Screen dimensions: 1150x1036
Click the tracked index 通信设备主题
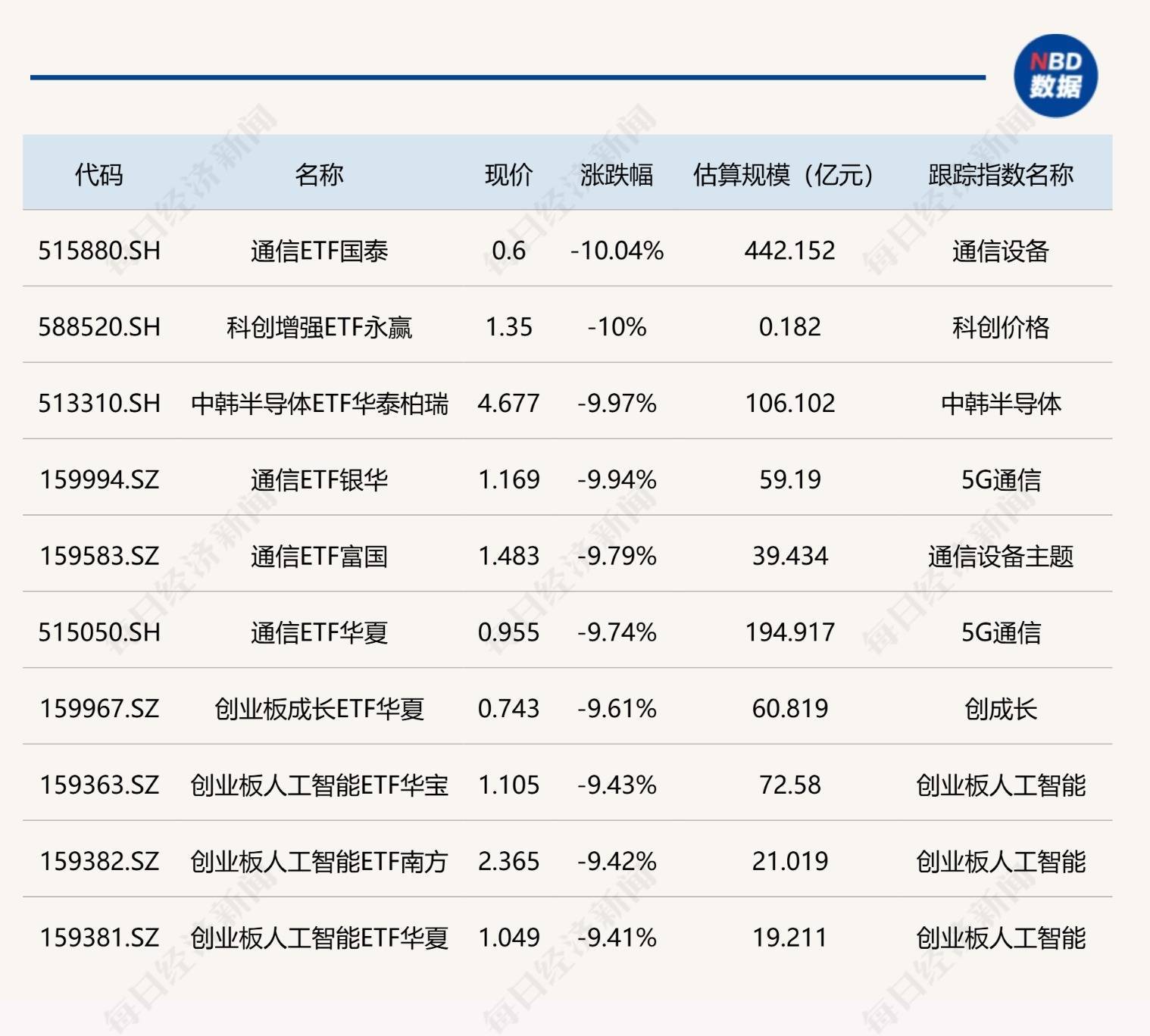(1001, 557)
